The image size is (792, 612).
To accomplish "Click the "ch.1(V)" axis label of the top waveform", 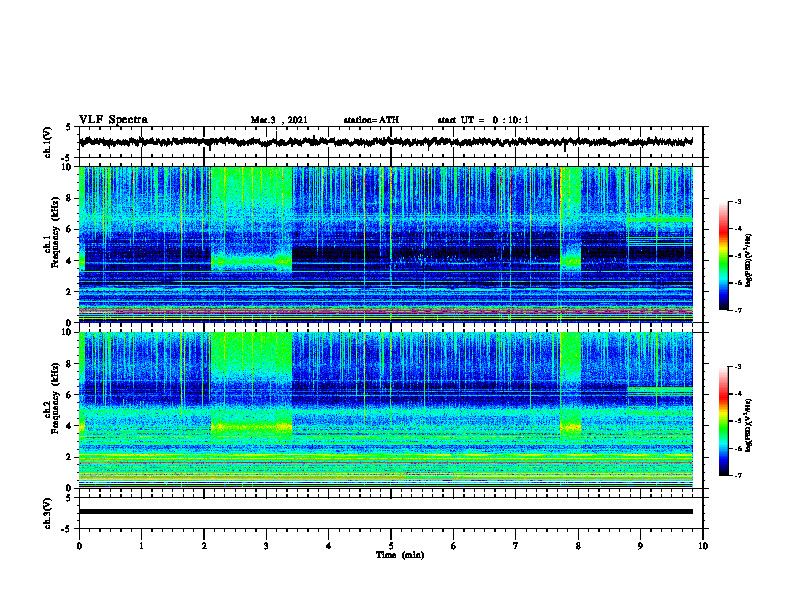I will pos(48,142).
